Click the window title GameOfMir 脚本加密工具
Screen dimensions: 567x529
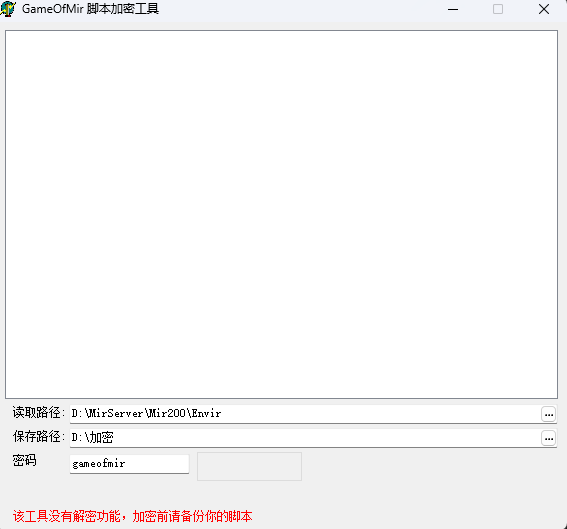click(x=90, y=9)
